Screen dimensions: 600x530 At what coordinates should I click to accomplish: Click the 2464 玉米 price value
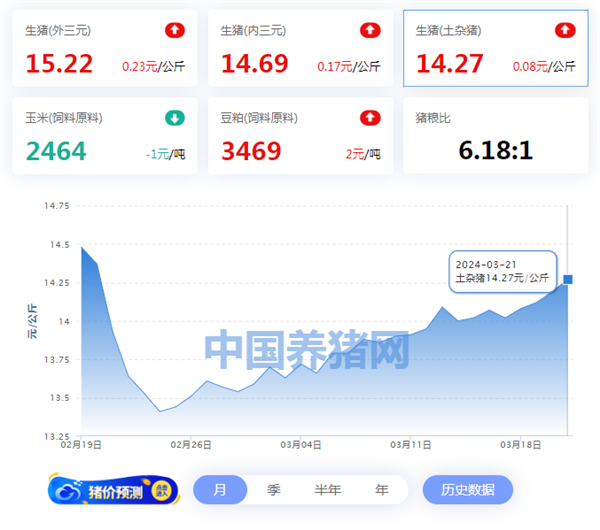[56, 152]
